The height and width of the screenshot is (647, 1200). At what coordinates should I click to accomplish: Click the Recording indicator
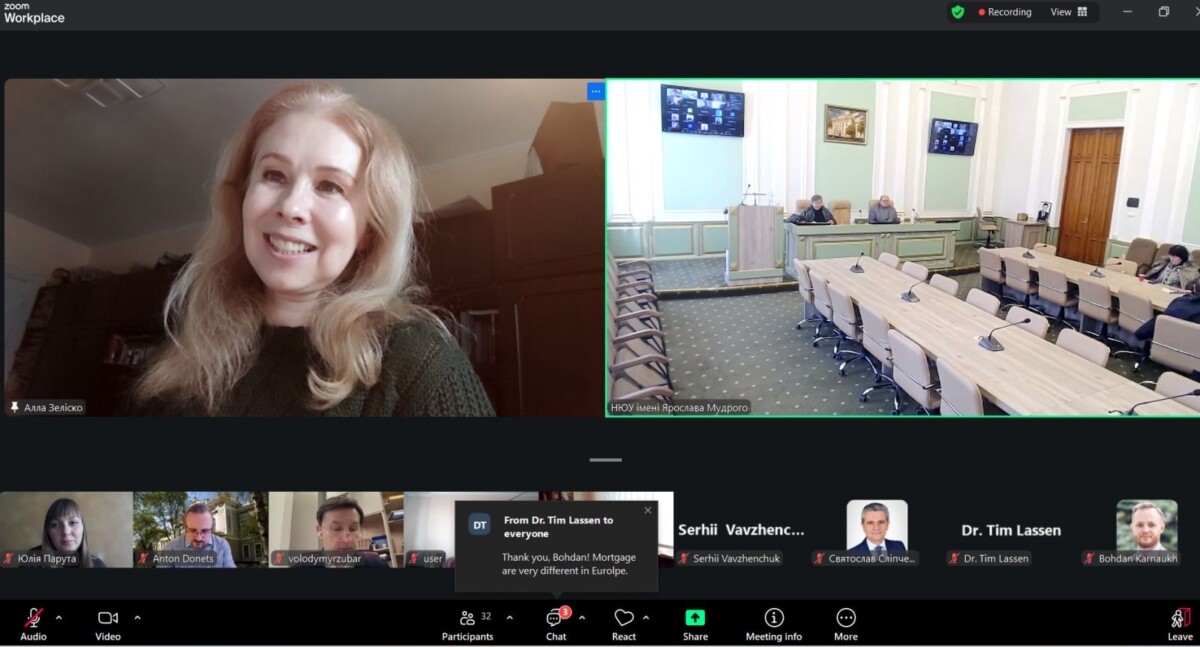1004,12
